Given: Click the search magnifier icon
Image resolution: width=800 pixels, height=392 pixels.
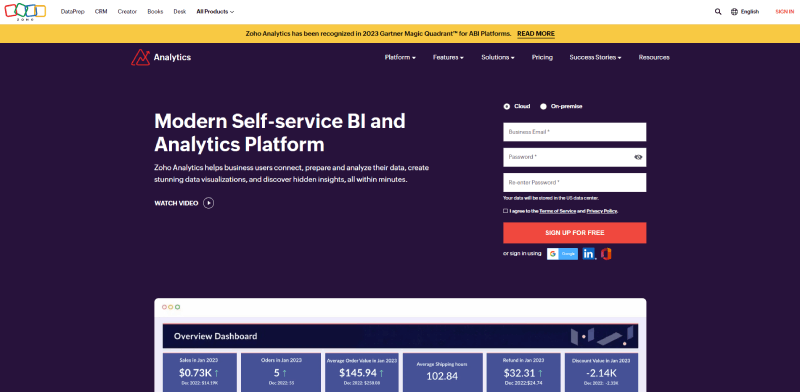Looking at the screenshot, I should click(718, 11).
